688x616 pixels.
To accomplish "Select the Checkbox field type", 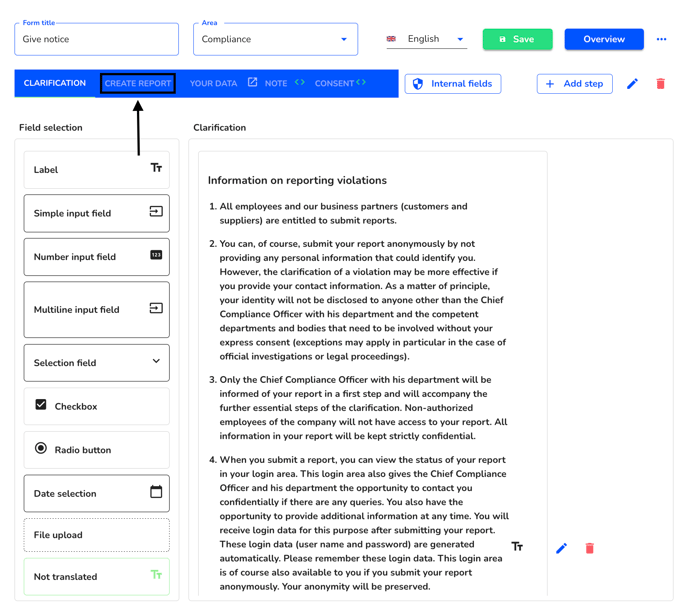I will click(97, 406).
